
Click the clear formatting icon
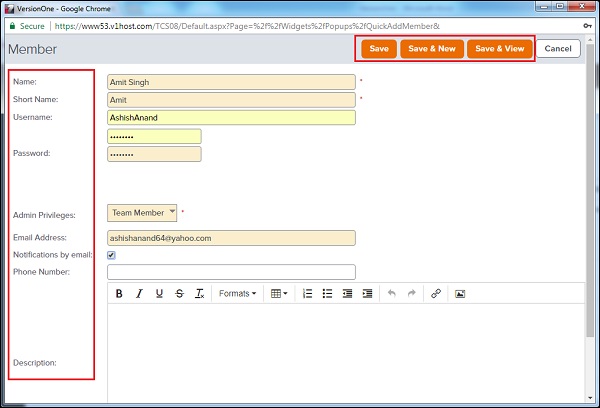click(200, 294)
